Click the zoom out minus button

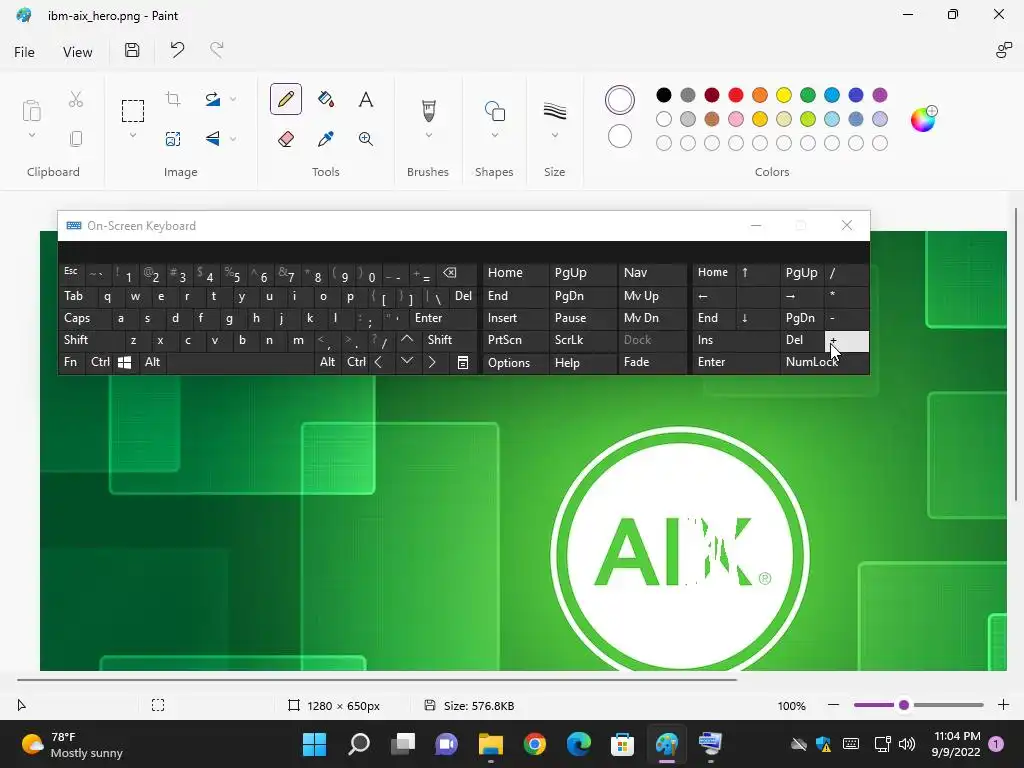pos(833,705)
